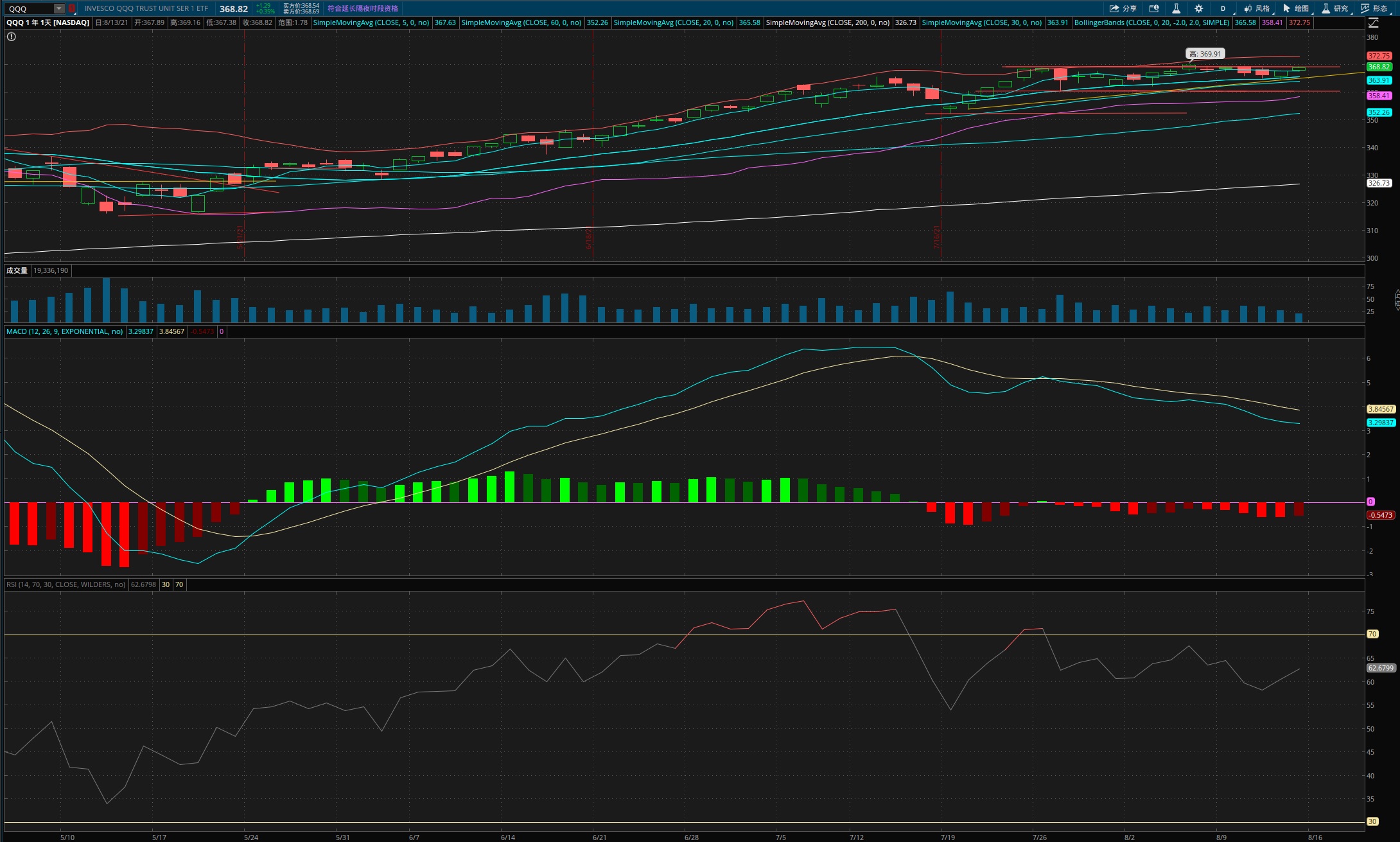Click the red link icon beside QQQ
This screenshot has height=842, width=1400.
(x=73, y=8)
